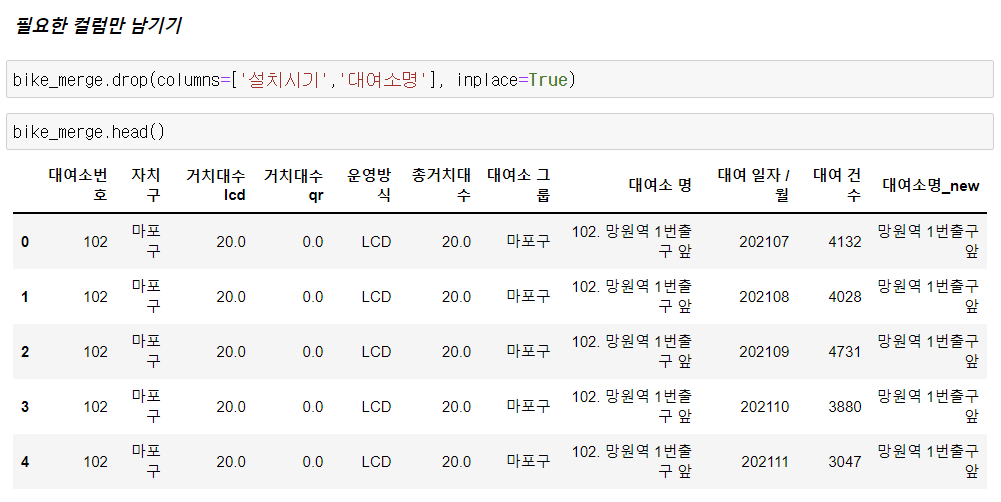The width and height of the screenshot is (1001, 502).
Task: Click rental count 4132
Action: point(845,241)
